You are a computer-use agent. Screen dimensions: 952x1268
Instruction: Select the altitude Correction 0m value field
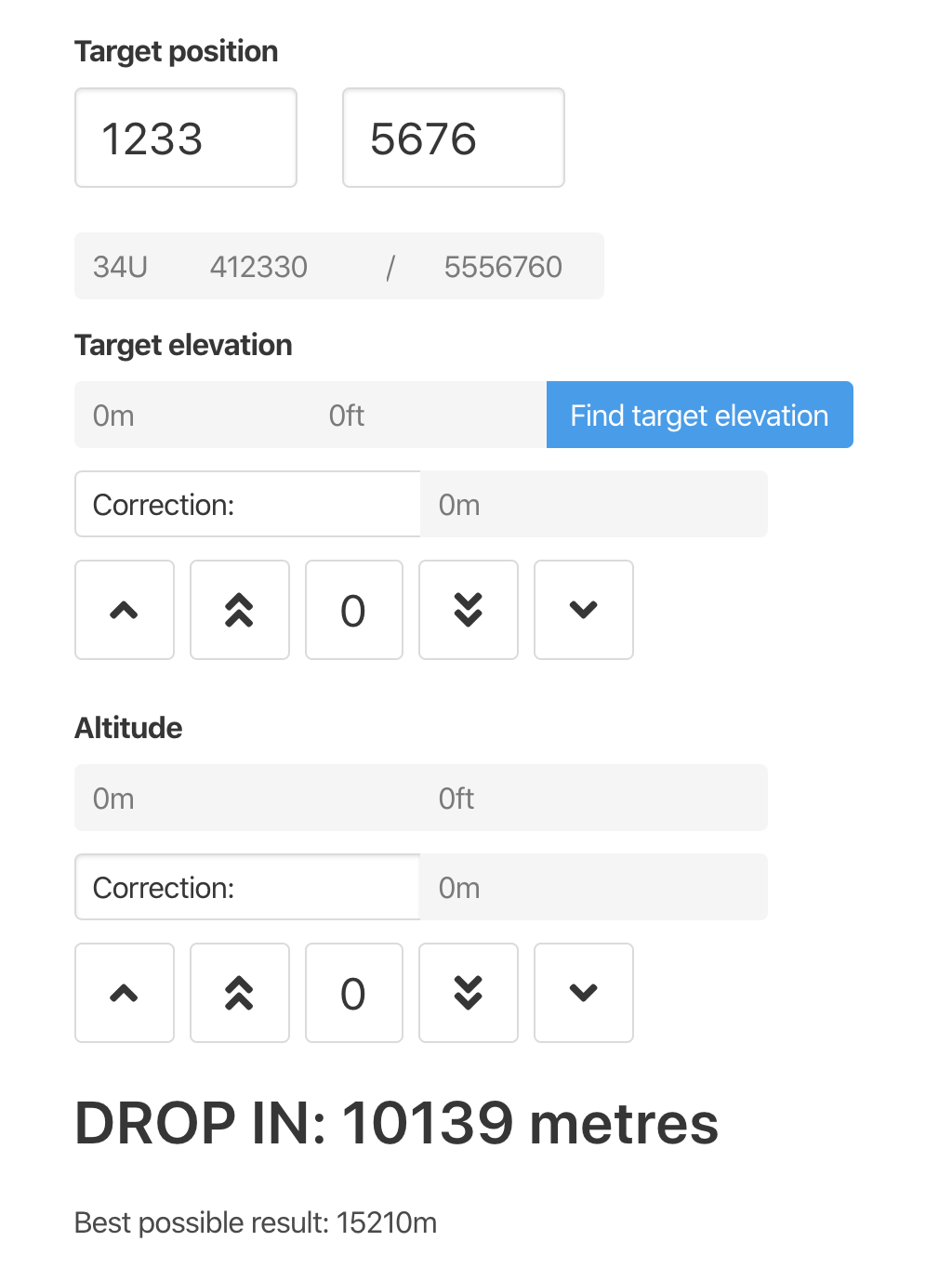pyautogui.click(x=594, y=887)
